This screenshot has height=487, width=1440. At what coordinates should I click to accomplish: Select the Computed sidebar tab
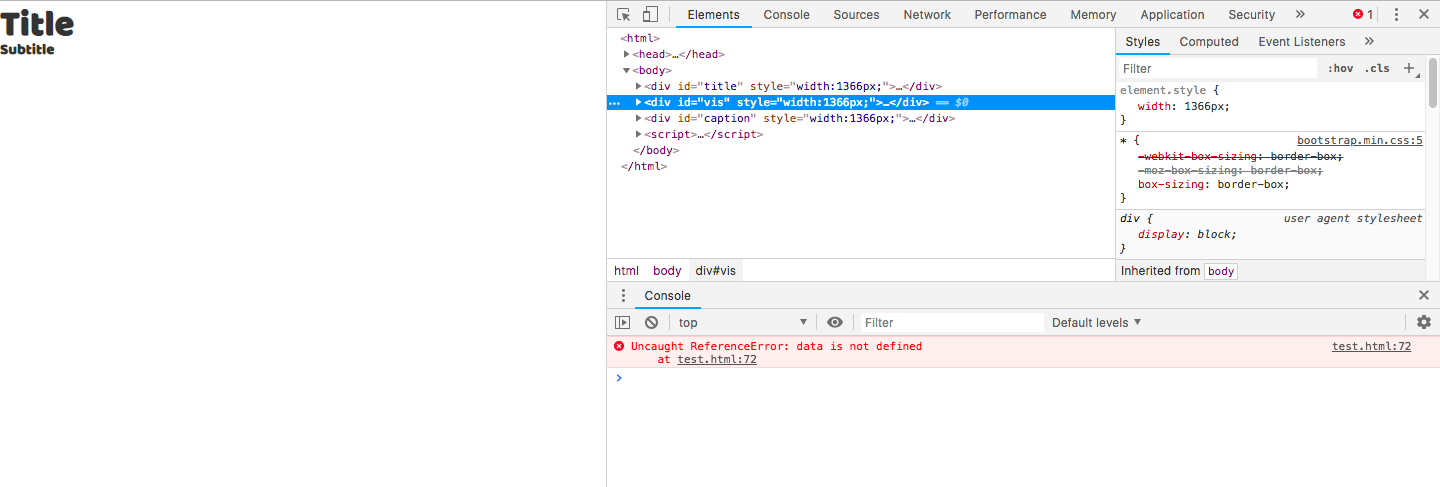tap(1208, 41)
